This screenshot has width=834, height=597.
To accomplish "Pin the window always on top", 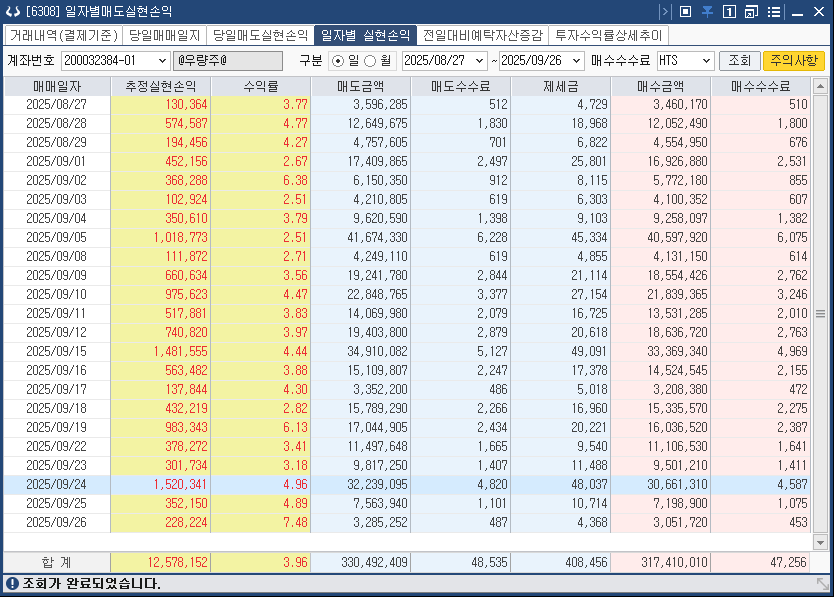I will (709, 11).
